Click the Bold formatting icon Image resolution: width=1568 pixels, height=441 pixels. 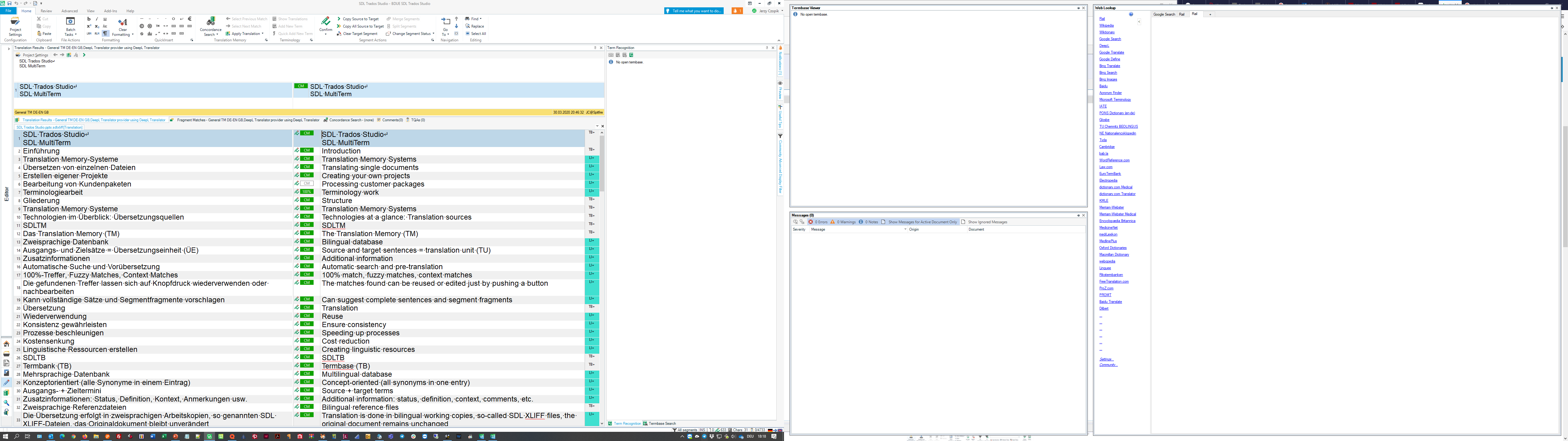point(89,19)
